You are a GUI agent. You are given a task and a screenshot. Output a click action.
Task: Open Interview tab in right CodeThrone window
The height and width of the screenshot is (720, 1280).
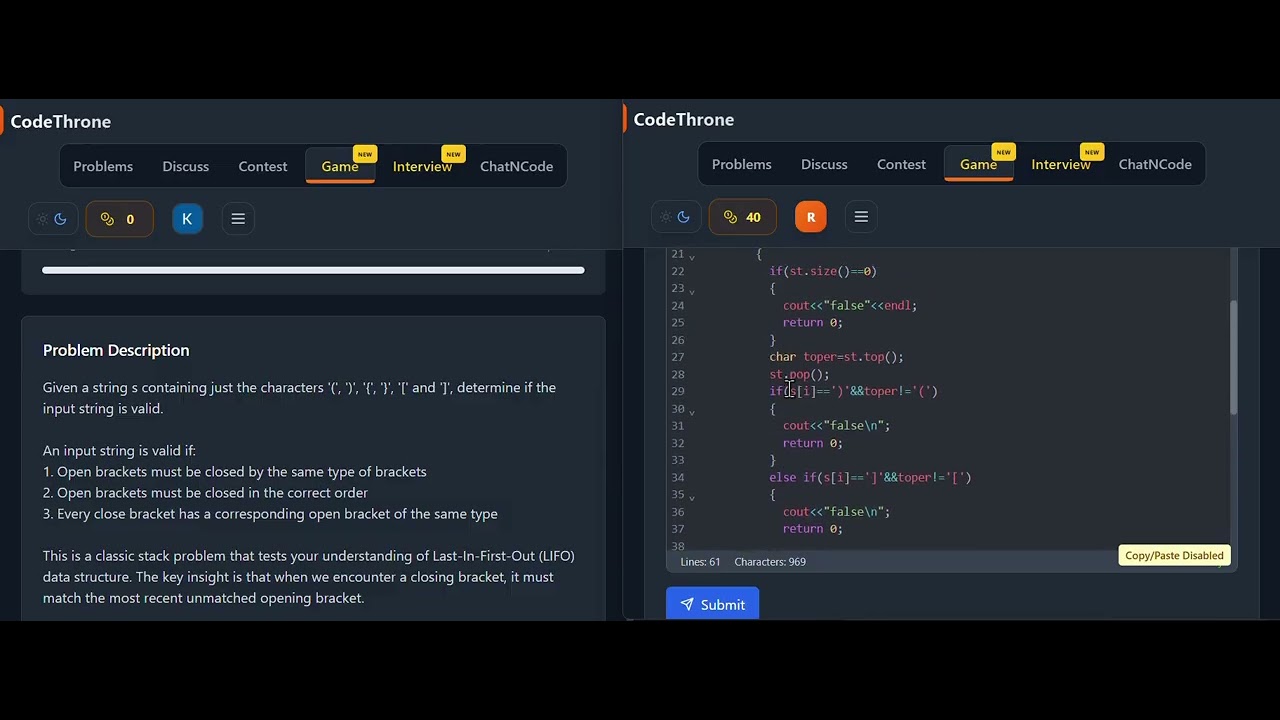pyautogui.click(x=1061, y=164)
